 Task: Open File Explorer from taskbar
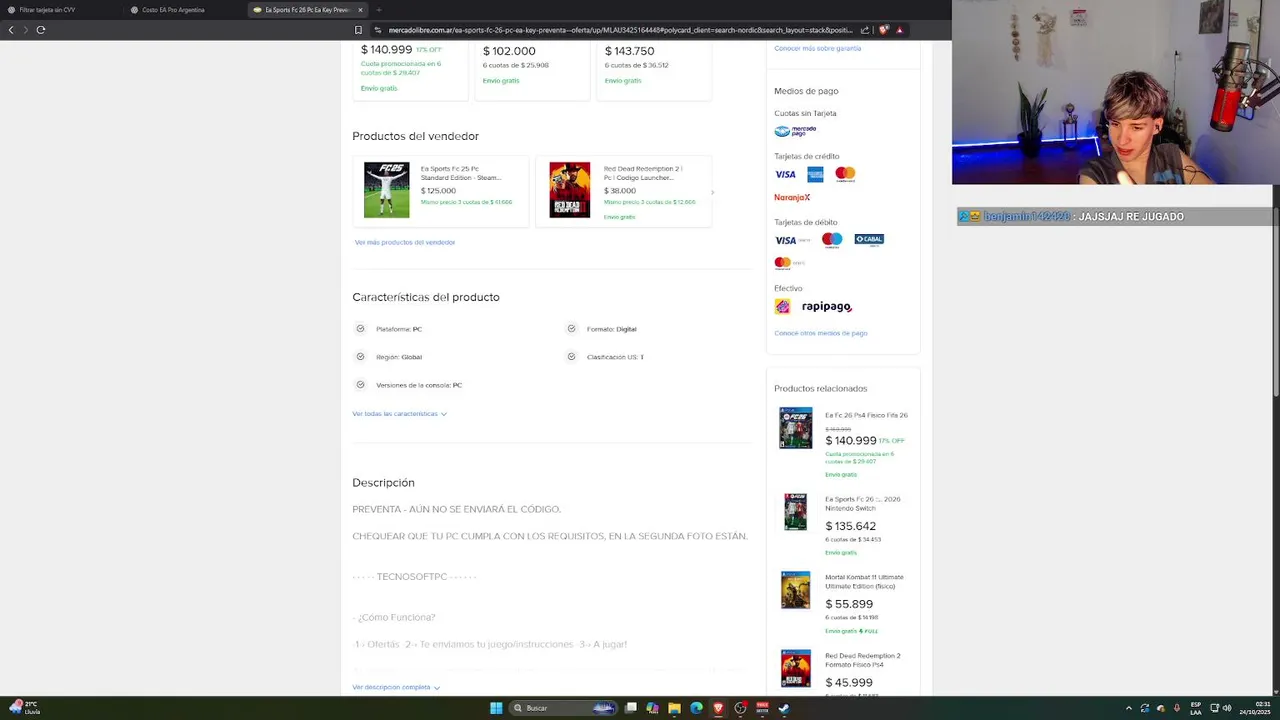(674, 708)
